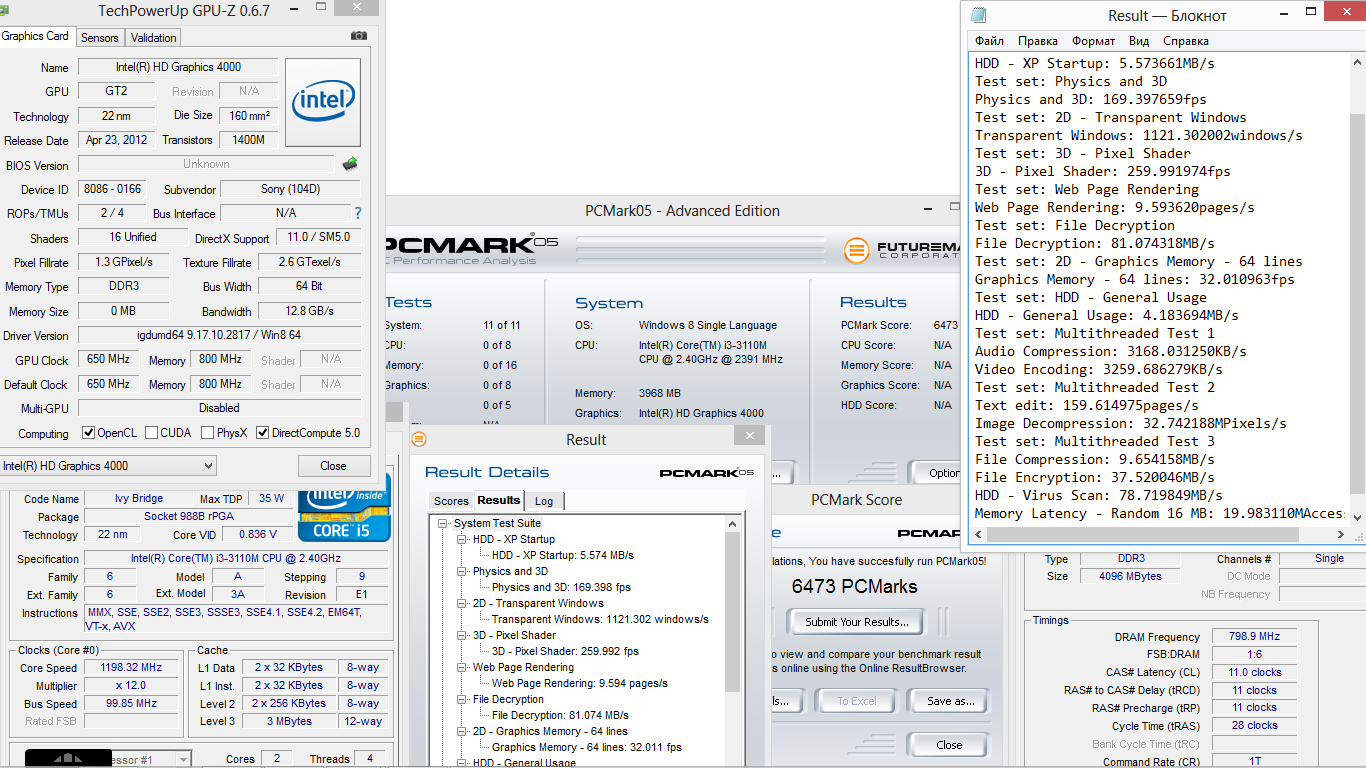
Task: Collapse the System Test Suite tree node
Action: [445, 523]
